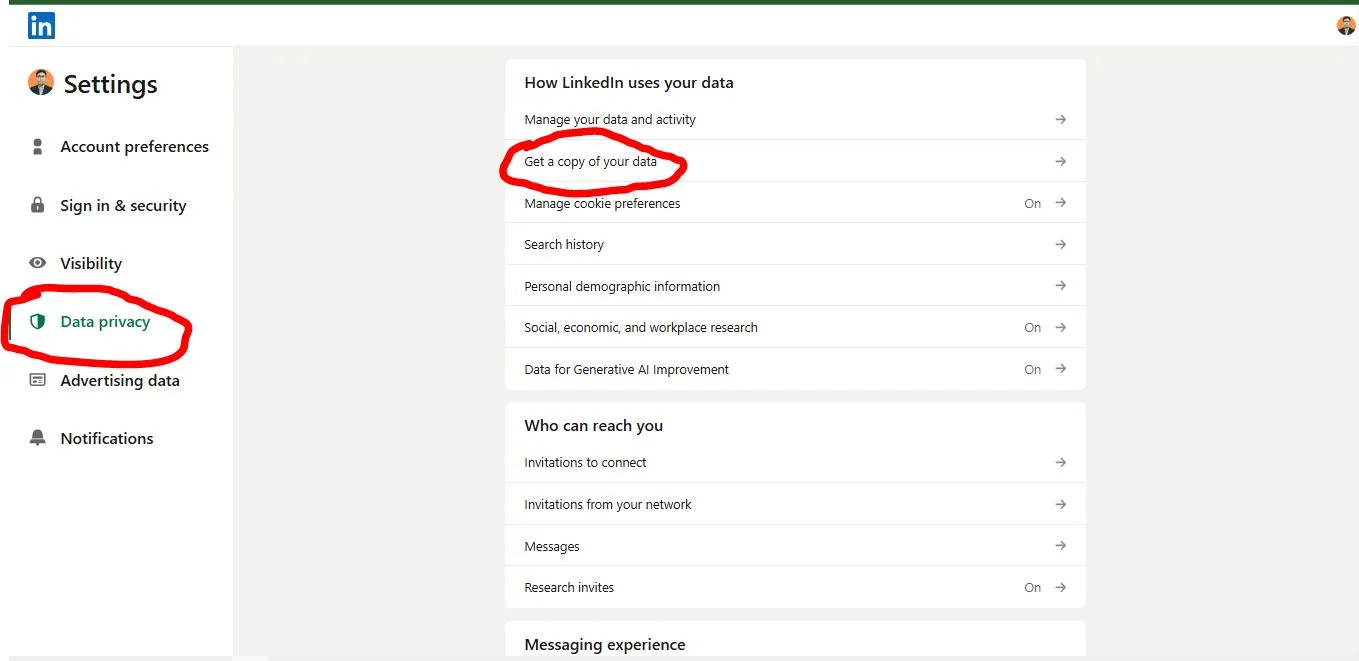Viewport: 1359px width, 661px height.
Task: Go to Visibility settings
Action: pos(91,263)
